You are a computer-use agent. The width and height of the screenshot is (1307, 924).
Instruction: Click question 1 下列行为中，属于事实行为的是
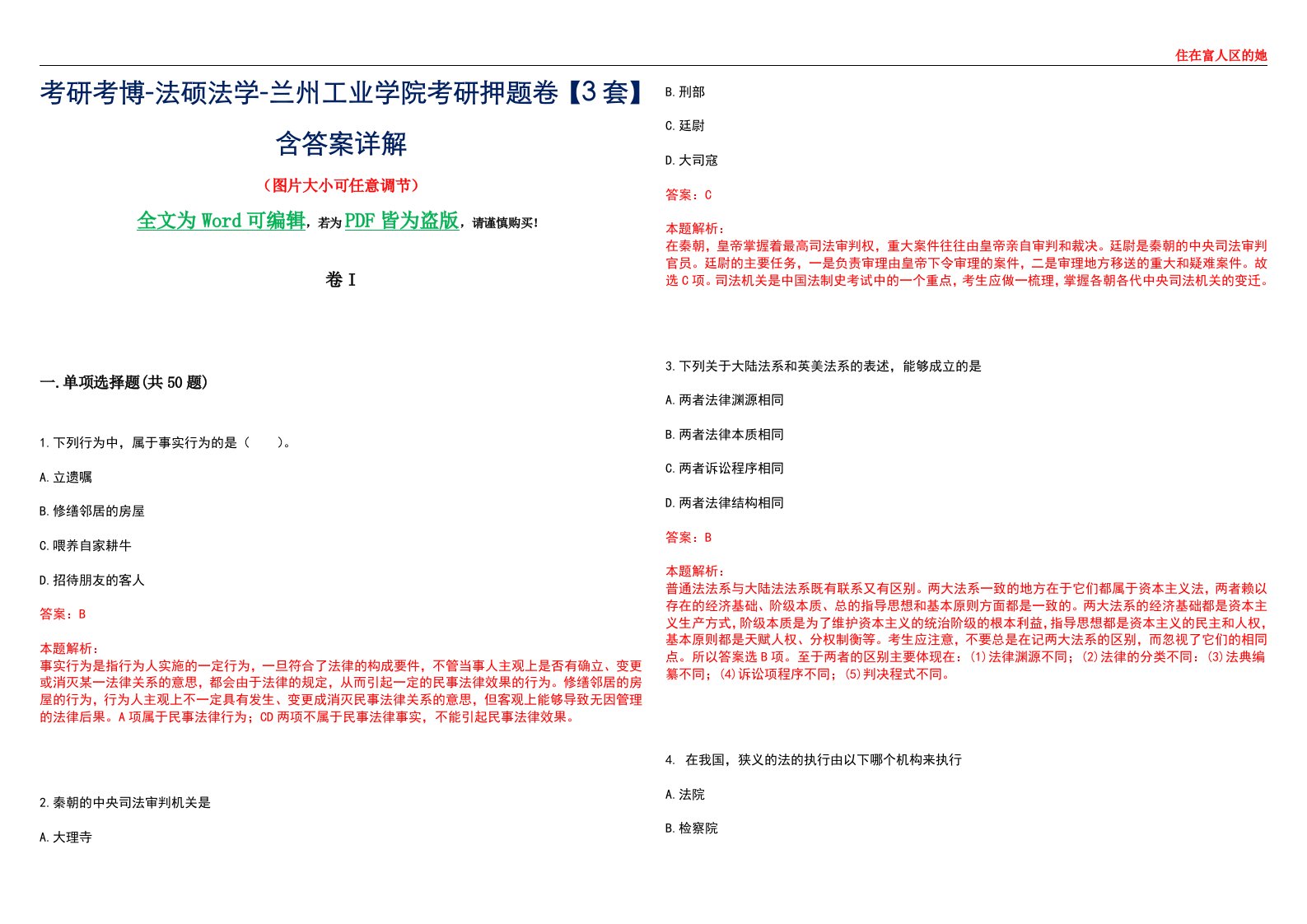pyautogui.click(x=166, y=443)
